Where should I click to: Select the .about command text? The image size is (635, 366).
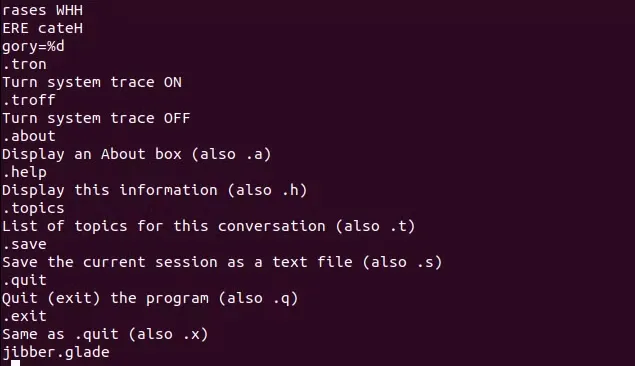[29, 136]
